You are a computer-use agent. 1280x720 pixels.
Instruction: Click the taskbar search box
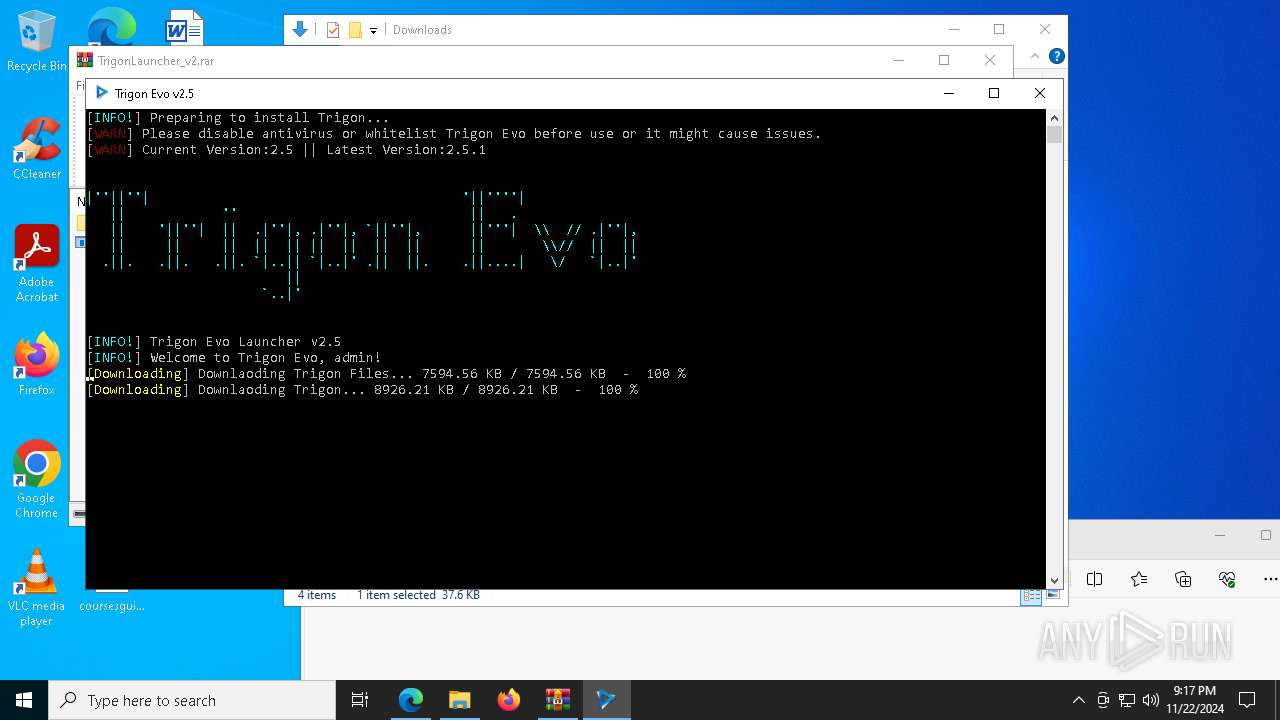click(x=192, y=700)
